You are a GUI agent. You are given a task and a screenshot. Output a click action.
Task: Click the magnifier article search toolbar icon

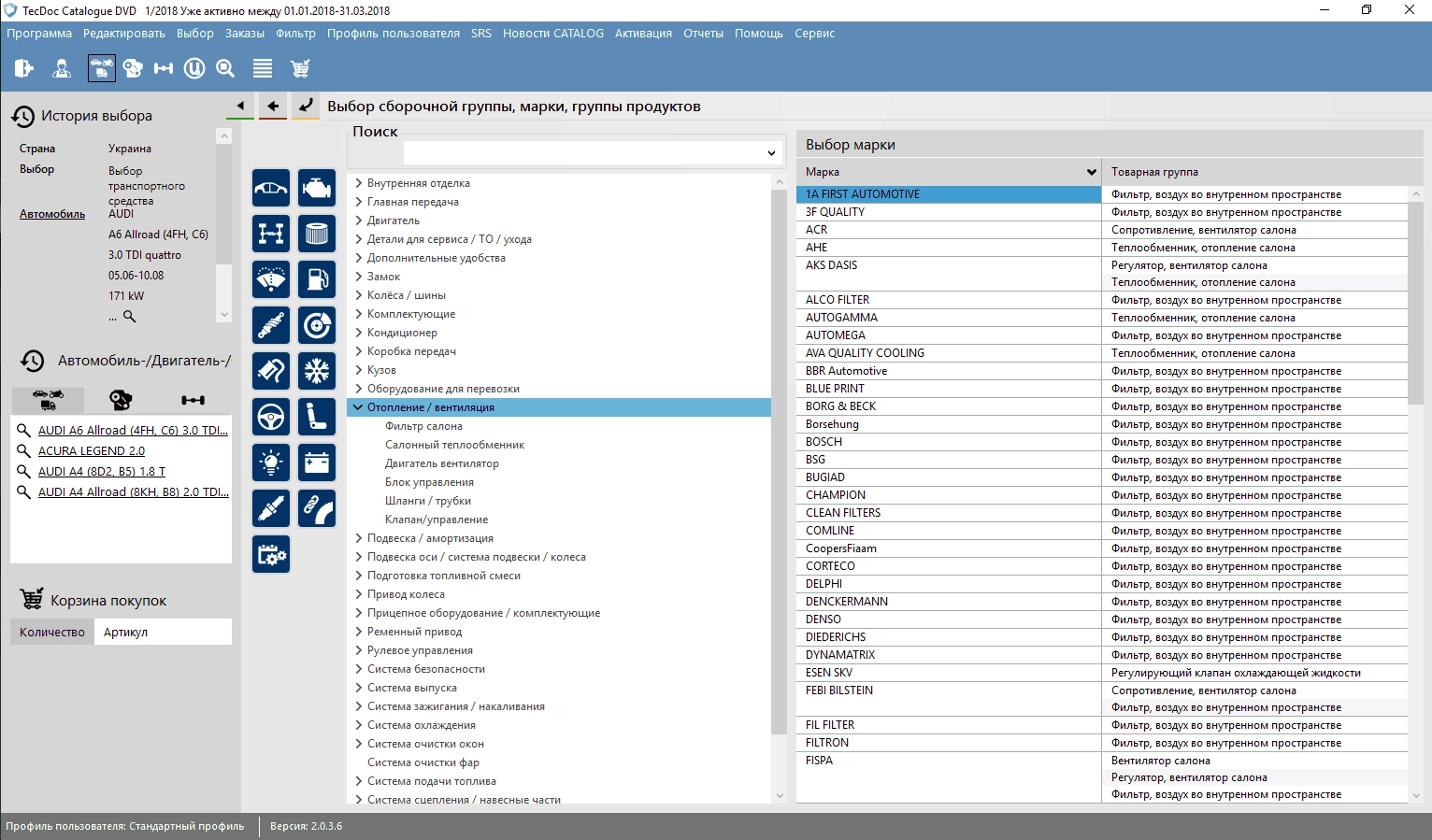(x=225, y=68)
